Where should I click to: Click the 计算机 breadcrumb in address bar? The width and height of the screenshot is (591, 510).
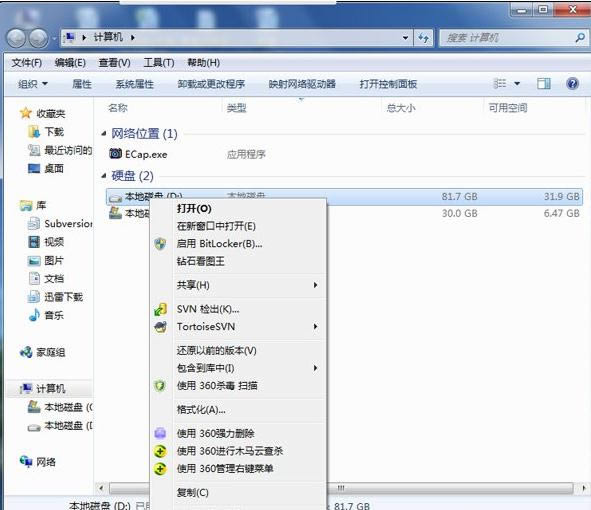(108, 37)
